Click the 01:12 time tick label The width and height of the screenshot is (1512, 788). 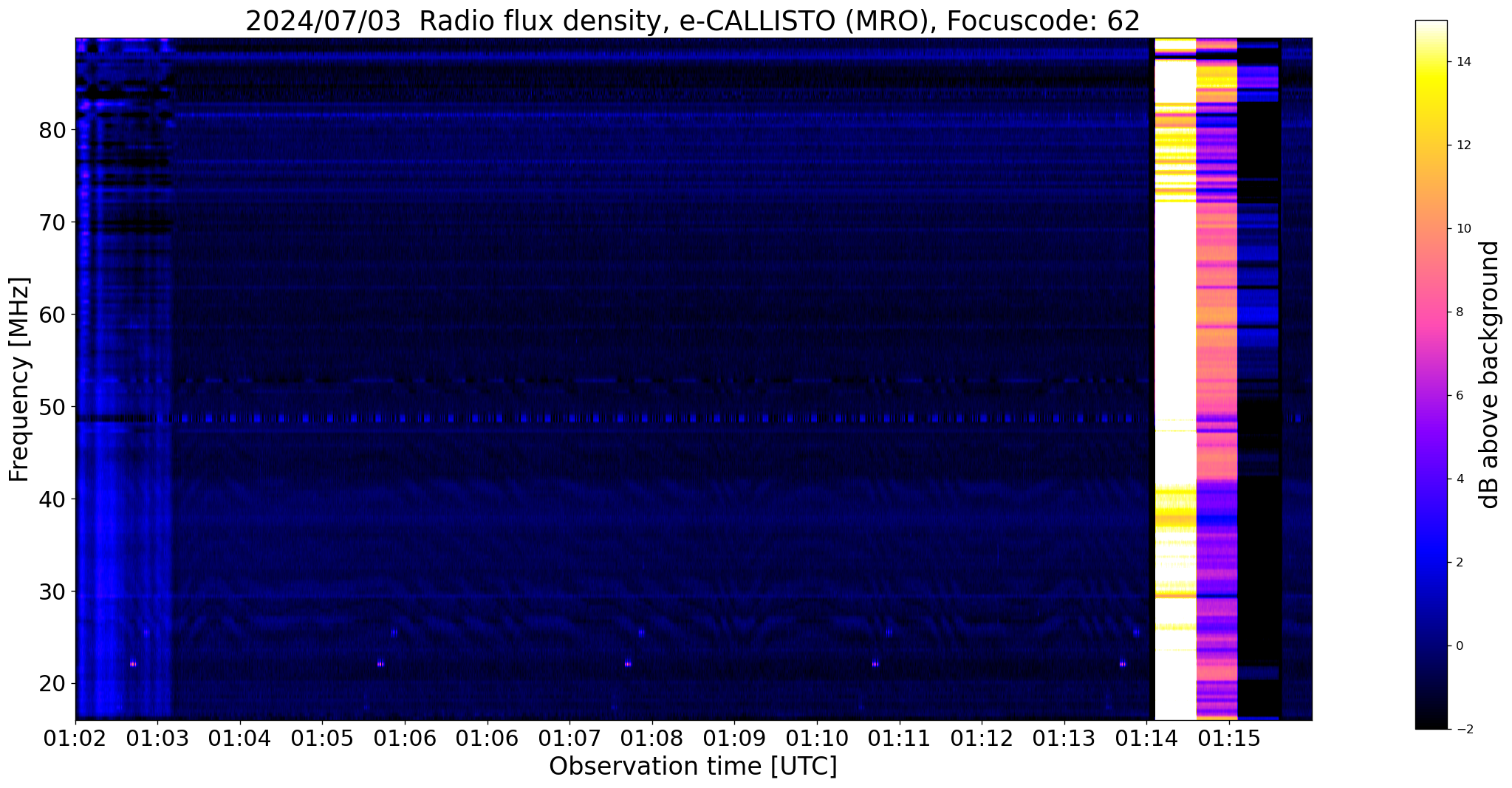pos(982,738)
